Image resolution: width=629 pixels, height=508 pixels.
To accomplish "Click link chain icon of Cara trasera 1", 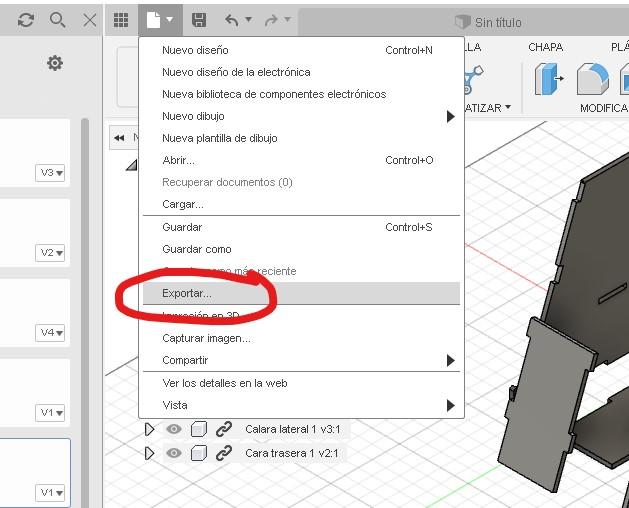I will [224, 453].
